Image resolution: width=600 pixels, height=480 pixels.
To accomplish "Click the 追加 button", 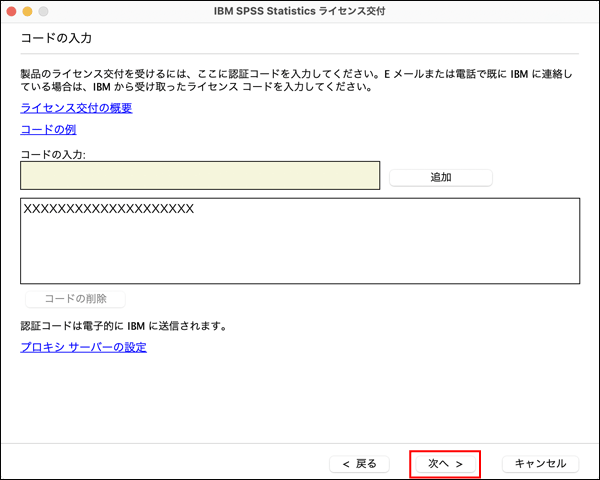I will (441, 178).
